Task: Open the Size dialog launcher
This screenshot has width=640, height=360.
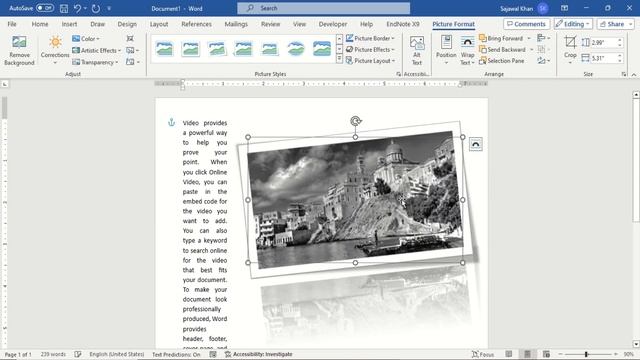Action: point(624,74)
